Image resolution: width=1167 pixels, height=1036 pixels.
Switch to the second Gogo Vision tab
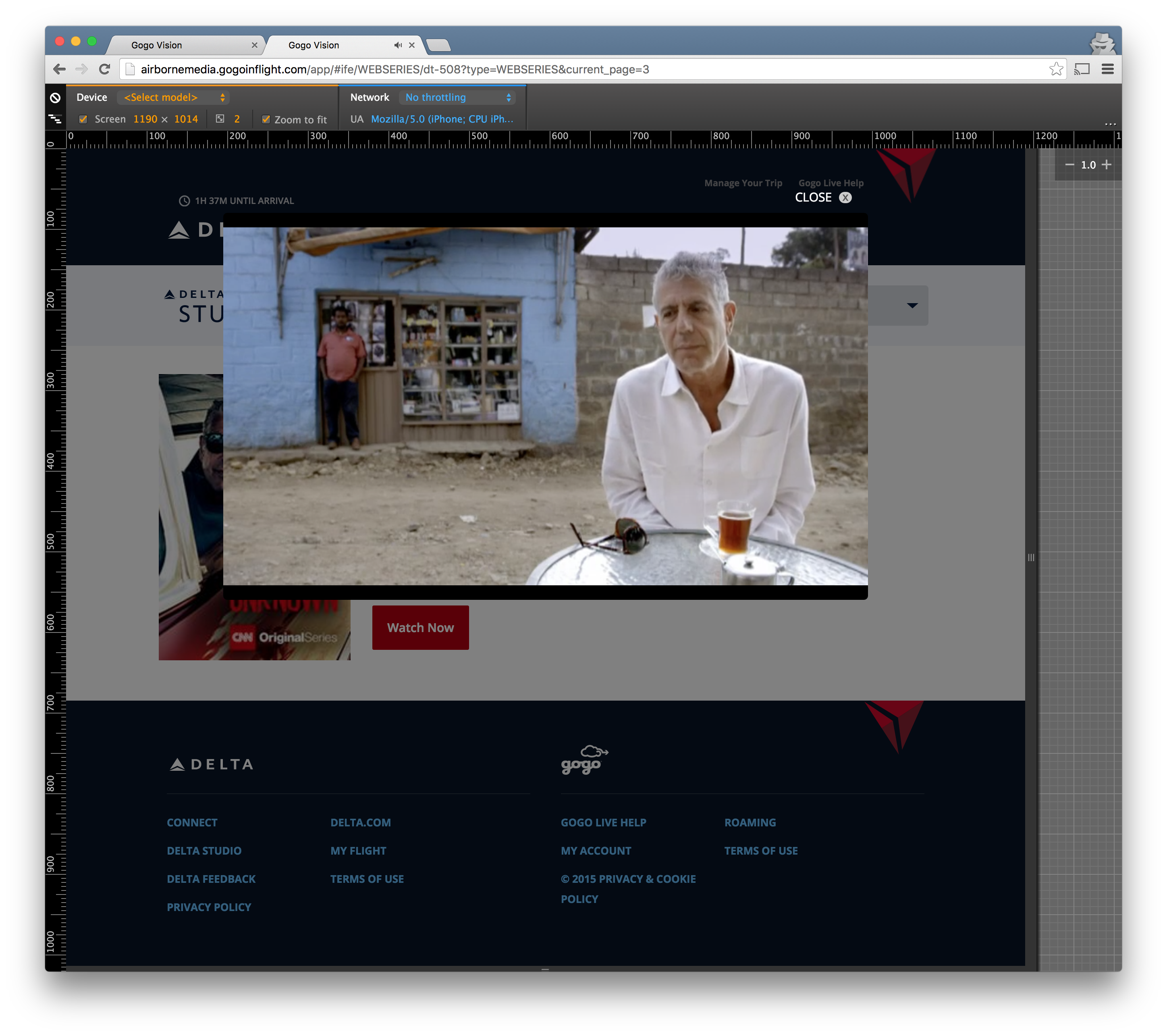coord(345,45)
